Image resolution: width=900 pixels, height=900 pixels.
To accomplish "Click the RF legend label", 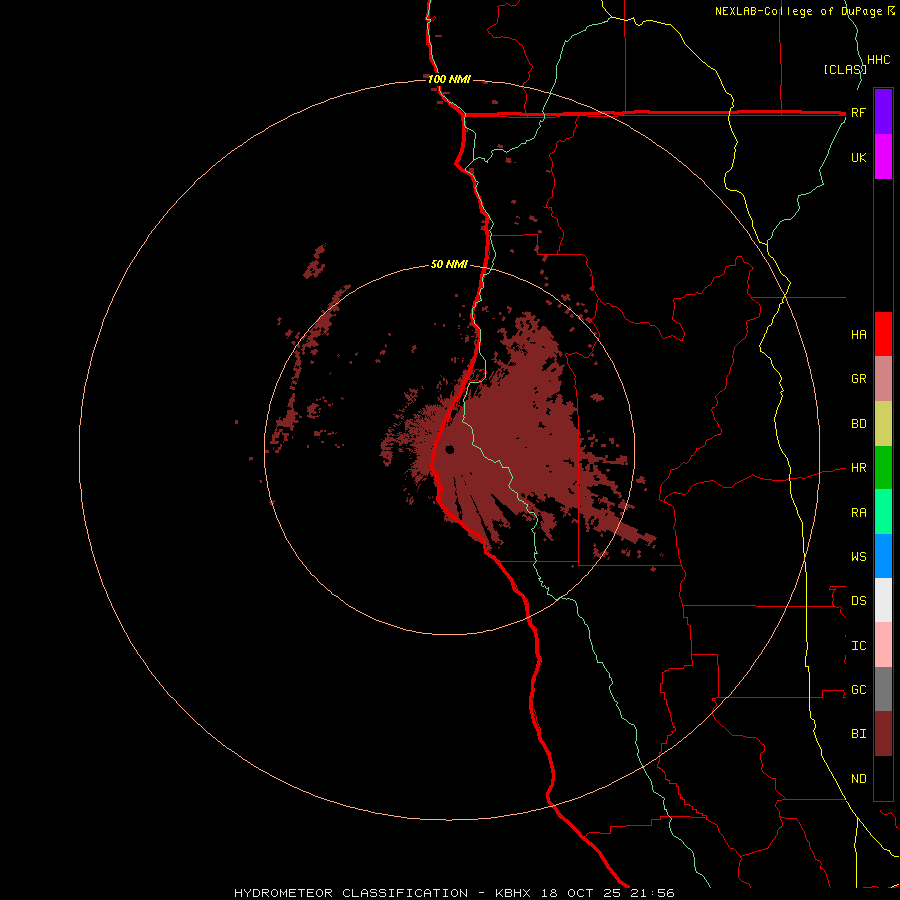I will 858,112.
